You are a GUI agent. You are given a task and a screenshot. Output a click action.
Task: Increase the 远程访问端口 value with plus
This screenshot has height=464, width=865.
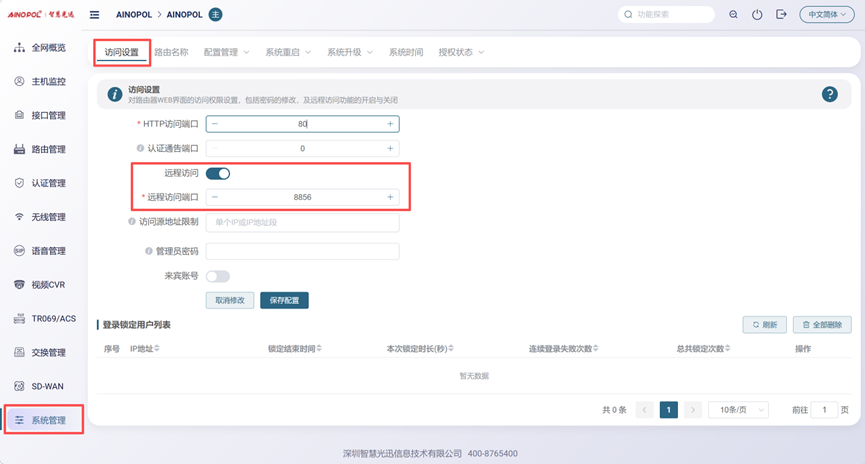tap(390, 198)
